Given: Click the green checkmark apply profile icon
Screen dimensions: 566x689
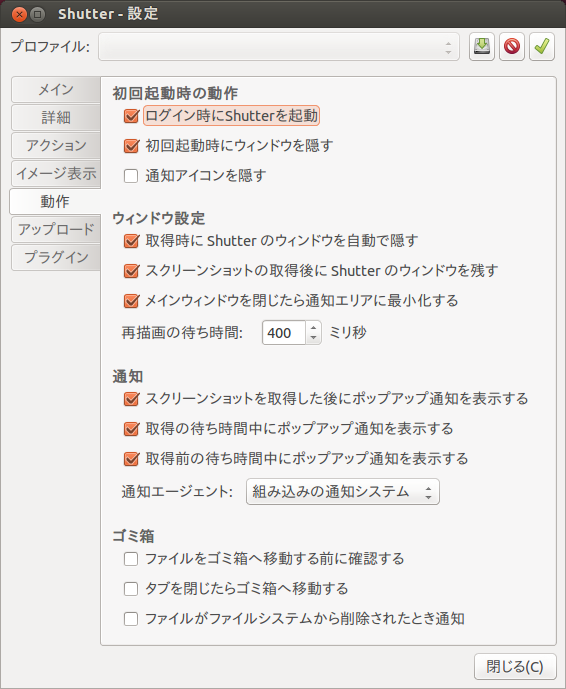Looking at the screenshot, I should pyautogui.click(x=541, y=46).
